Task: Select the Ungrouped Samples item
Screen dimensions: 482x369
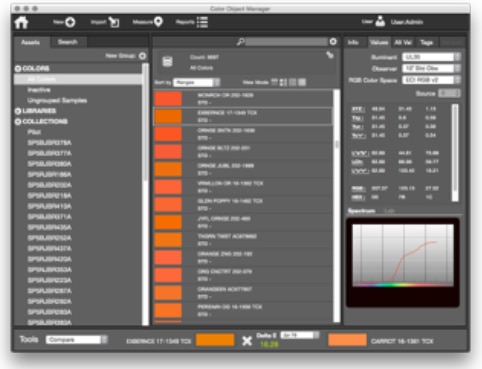Action: [57, 100]
